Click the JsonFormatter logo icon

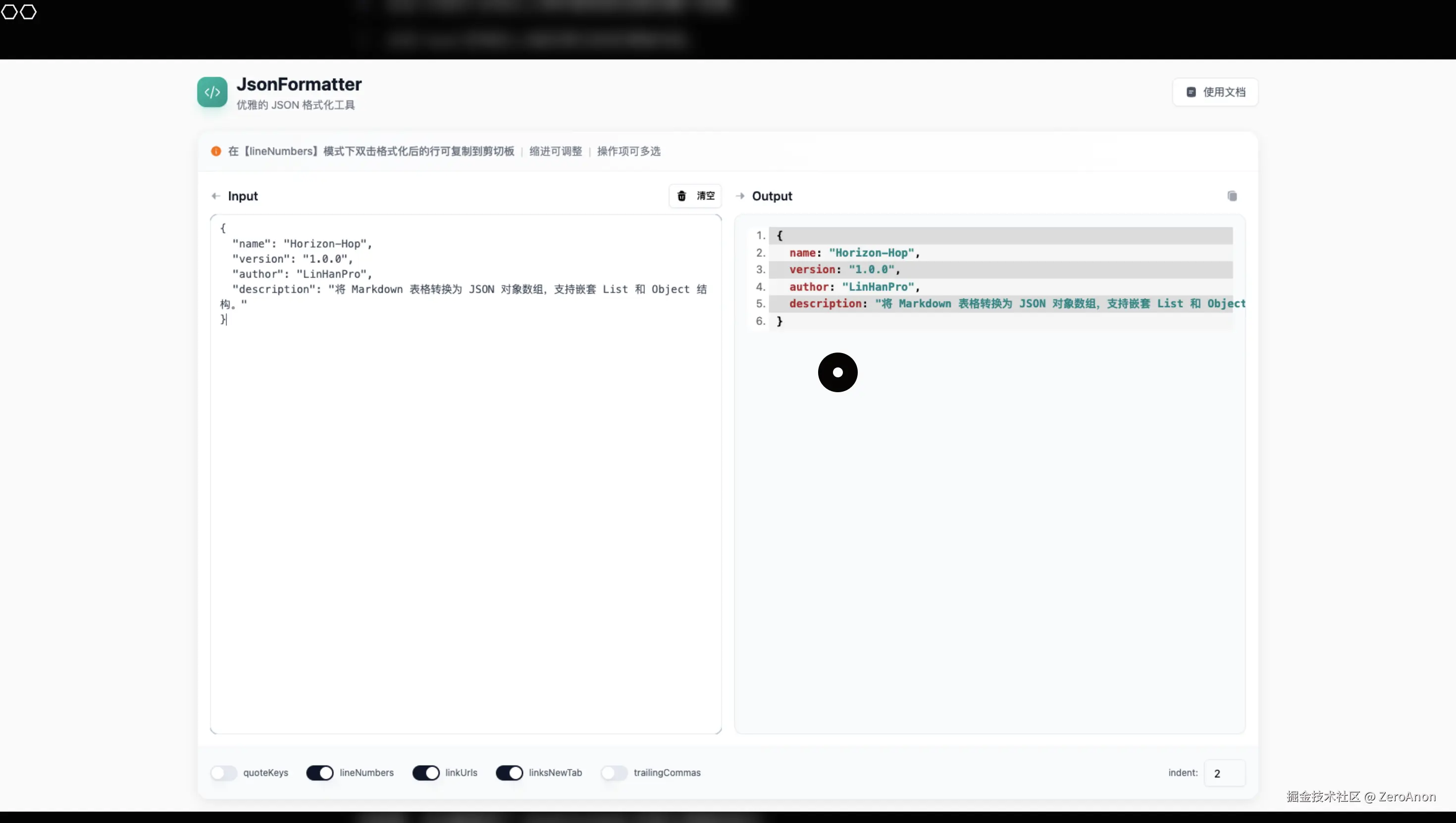point(212,92)
